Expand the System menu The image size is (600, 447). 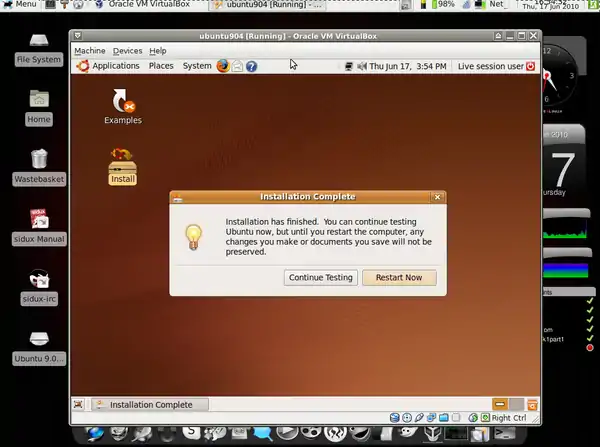click(x=197, y=66)
